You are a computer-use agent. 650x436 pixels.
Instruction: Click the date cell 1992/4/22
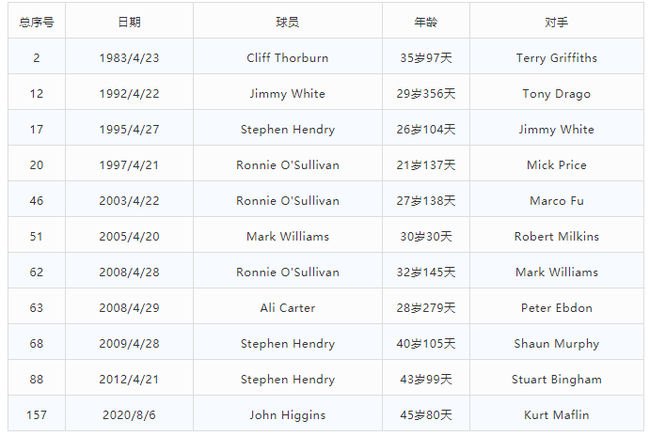coord(129,94)
